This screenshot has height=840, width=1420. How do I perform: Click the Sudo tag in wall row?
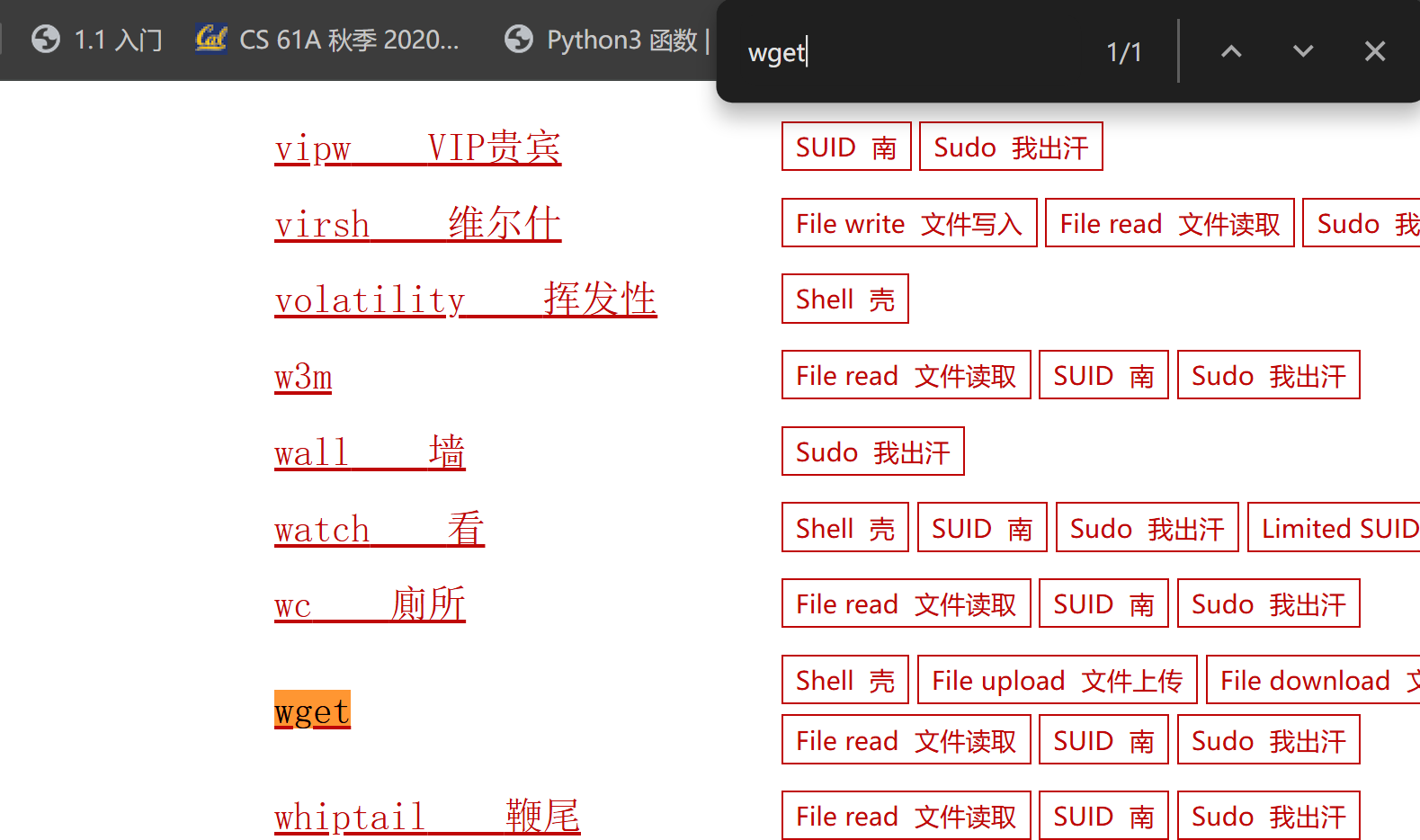(872, 451)
